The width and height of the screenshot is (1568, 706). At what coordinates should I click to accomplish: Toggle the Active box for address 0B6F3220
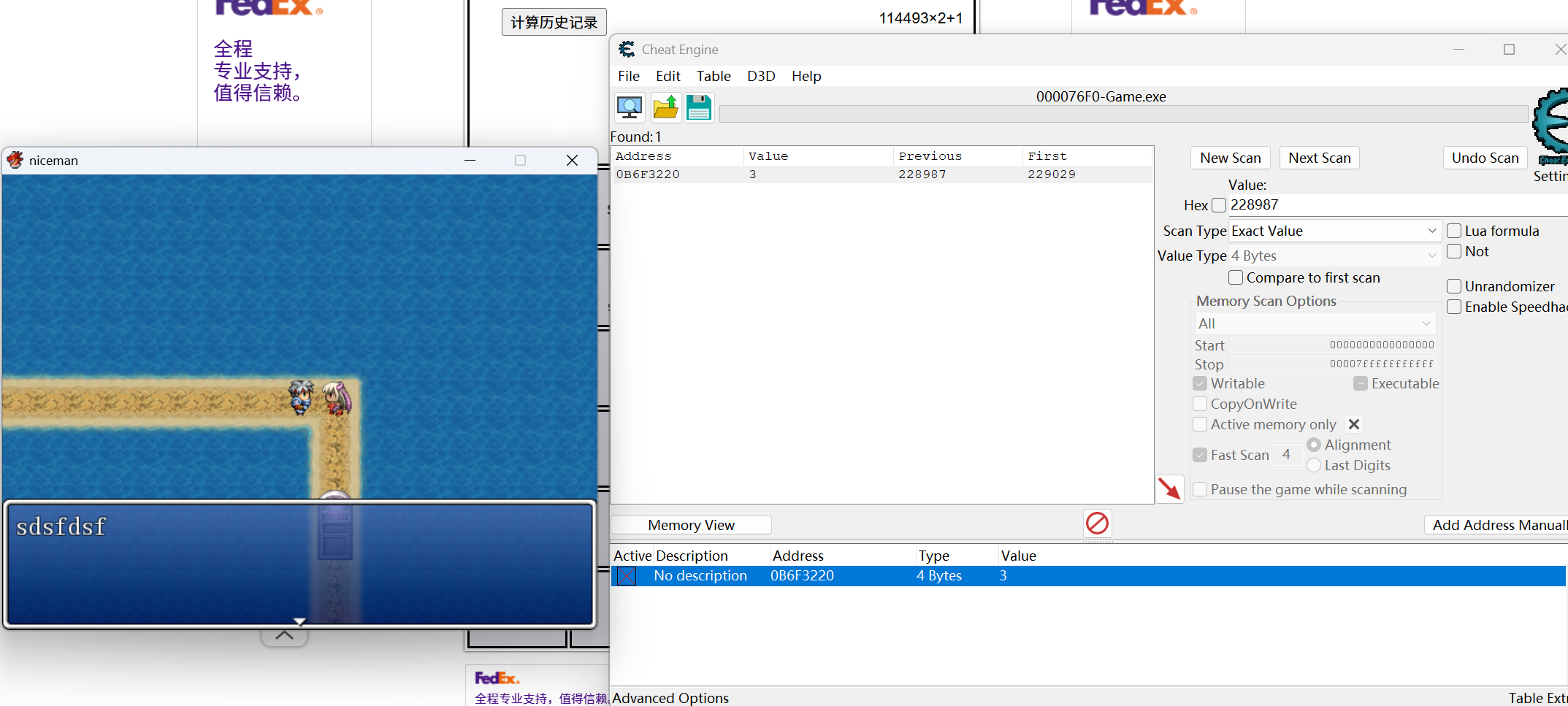627,576
